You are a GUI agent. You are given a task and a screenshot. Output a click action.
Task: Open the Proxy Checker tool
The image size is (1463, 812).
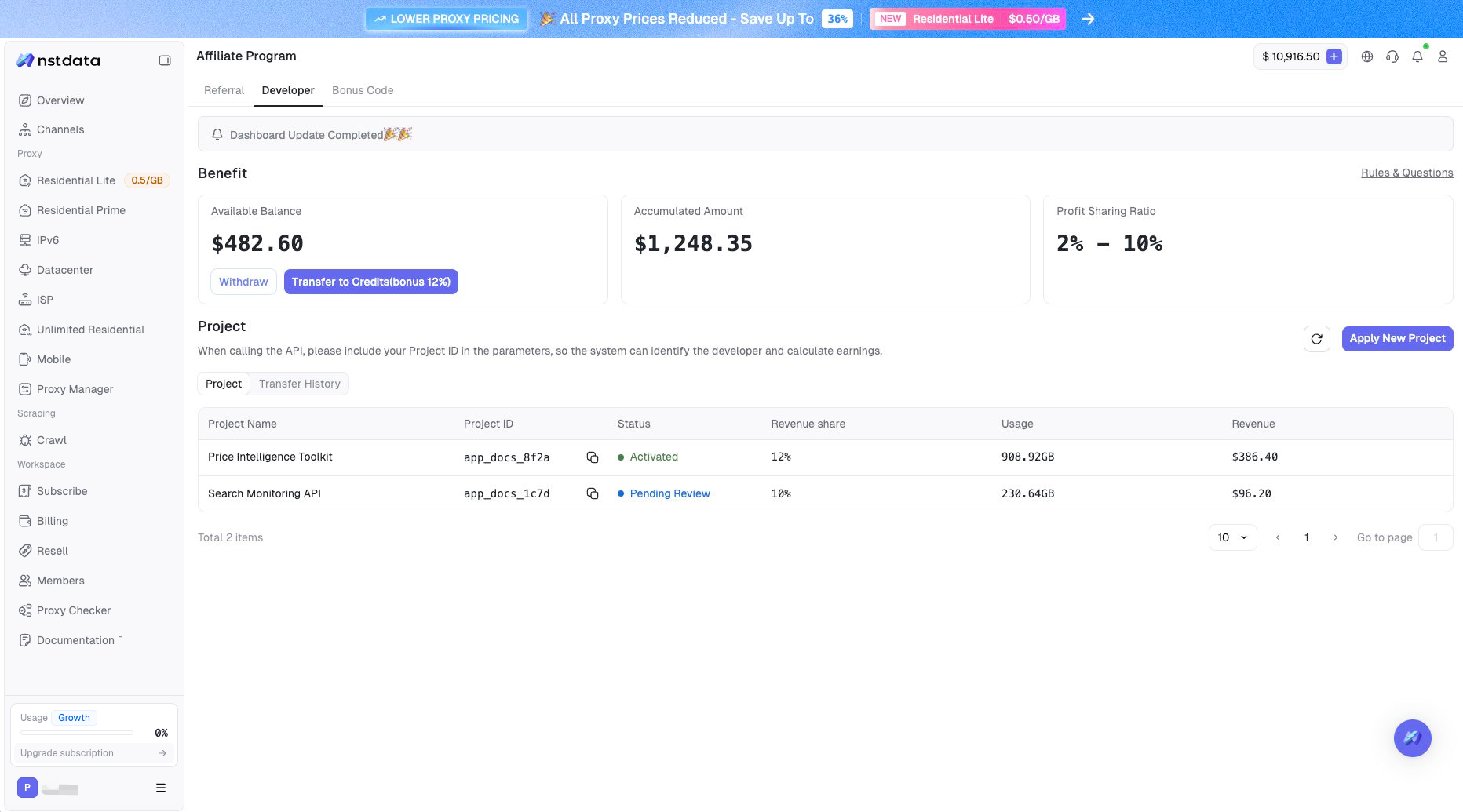click(64, 610)
